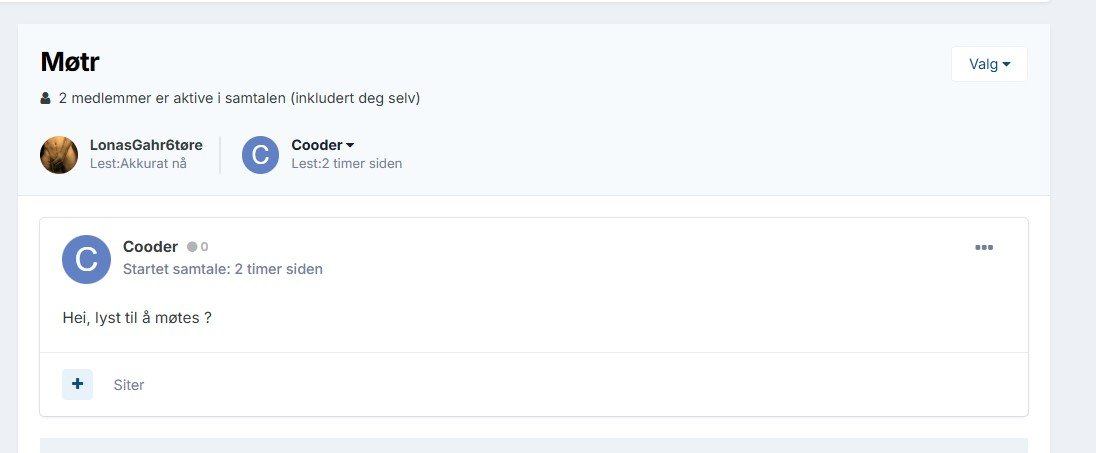Click the message text 'Hei, lyst til å møtes ?'

pyautogui.click(x=137, y=318)
